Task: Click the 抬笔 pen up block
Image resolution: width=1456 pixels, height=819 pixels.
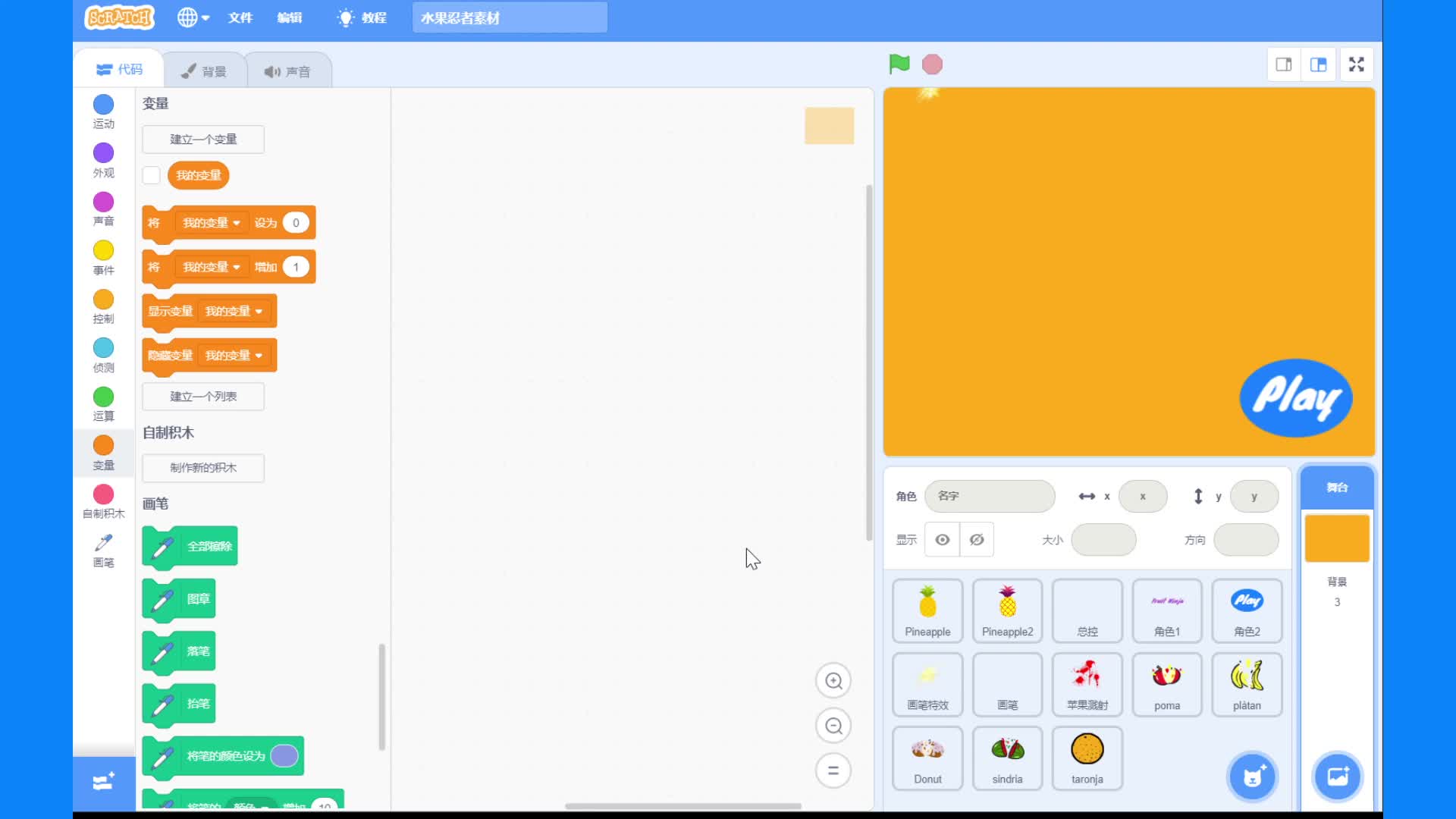Action: point(179,704)
